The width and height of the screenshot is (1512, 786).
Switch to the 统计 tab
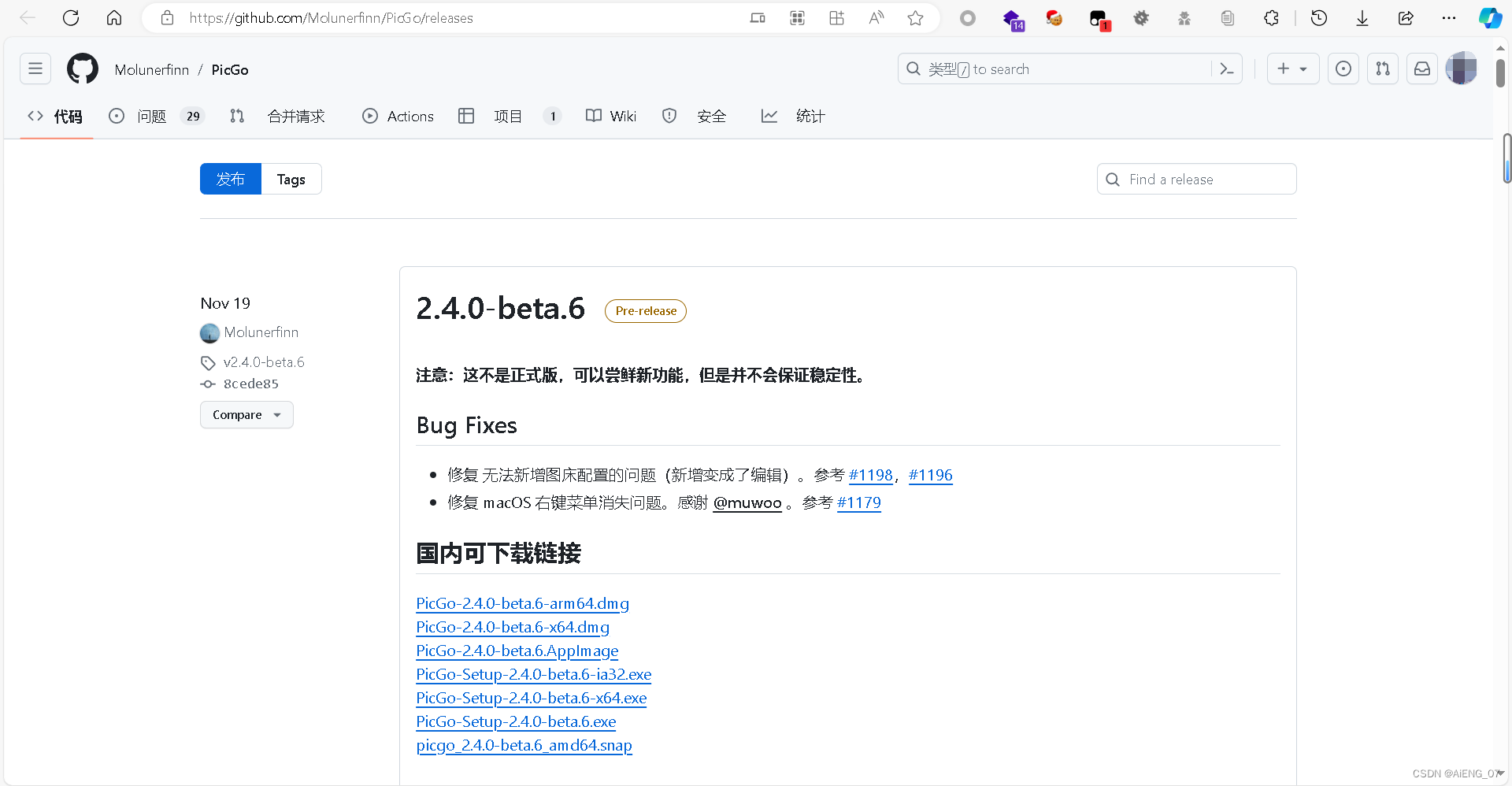click(x=793, y=116)
